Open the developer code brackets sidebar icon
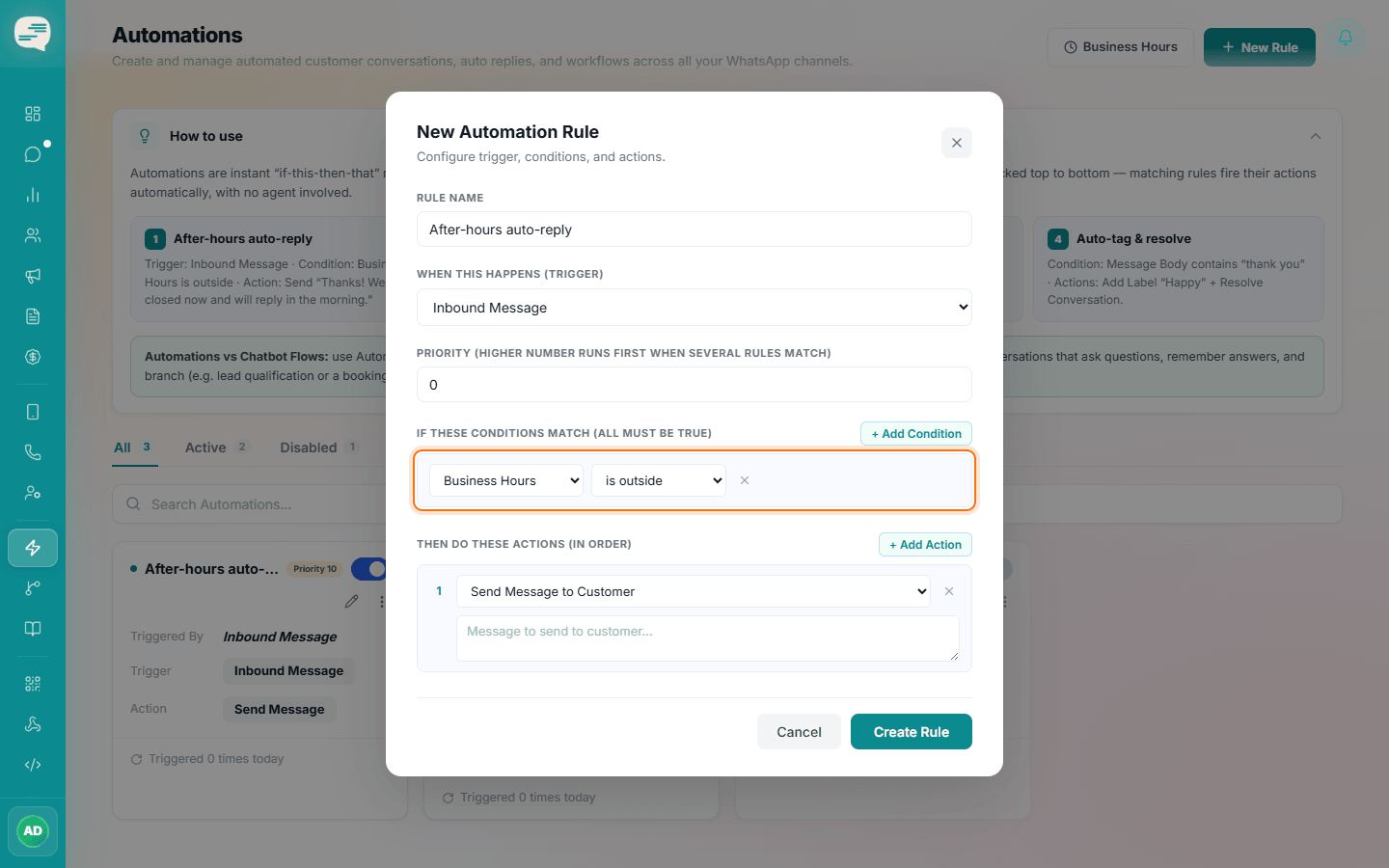 33,765
